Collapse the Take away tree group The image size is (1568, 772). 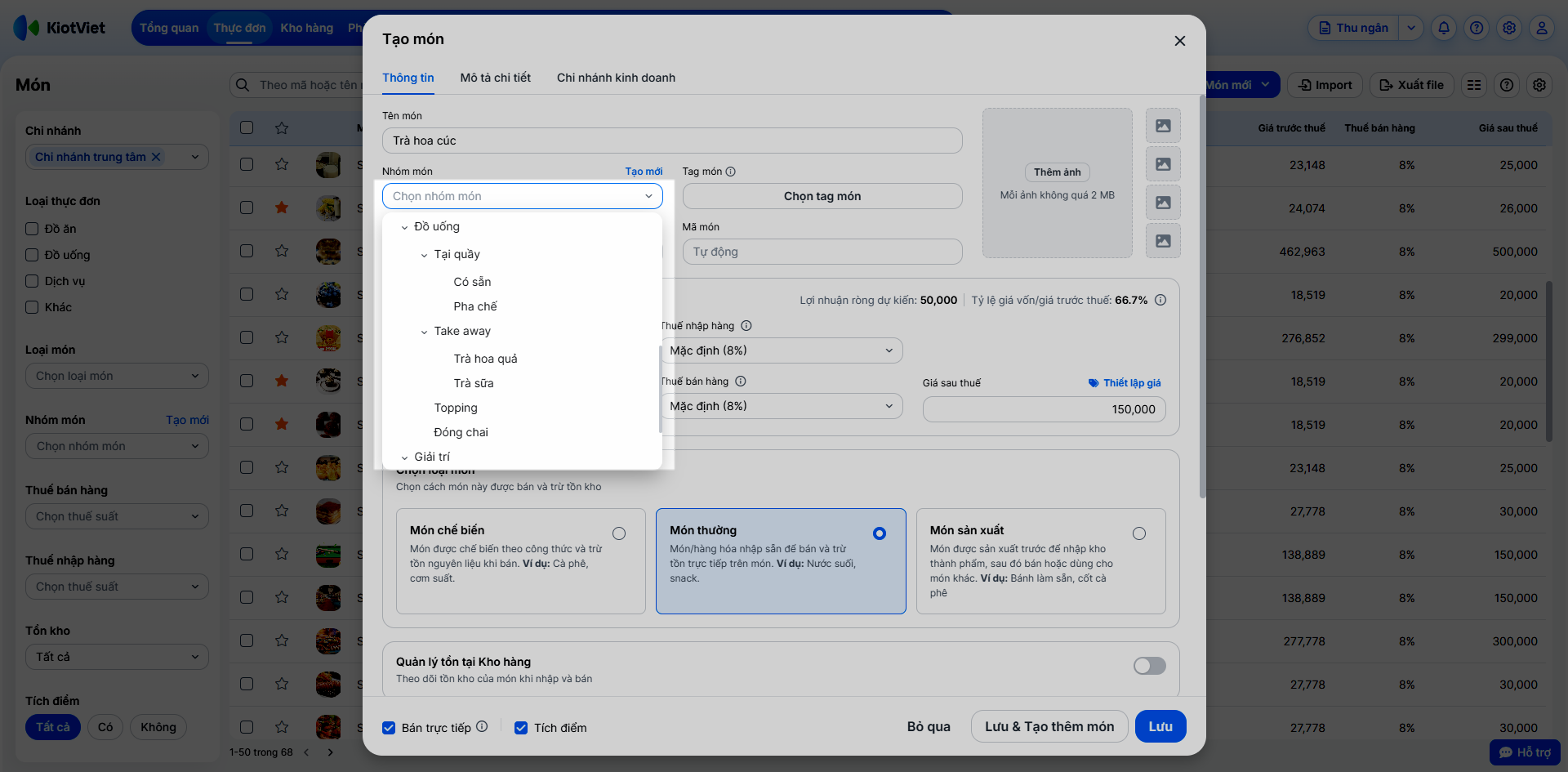click(x=424, y=332)
